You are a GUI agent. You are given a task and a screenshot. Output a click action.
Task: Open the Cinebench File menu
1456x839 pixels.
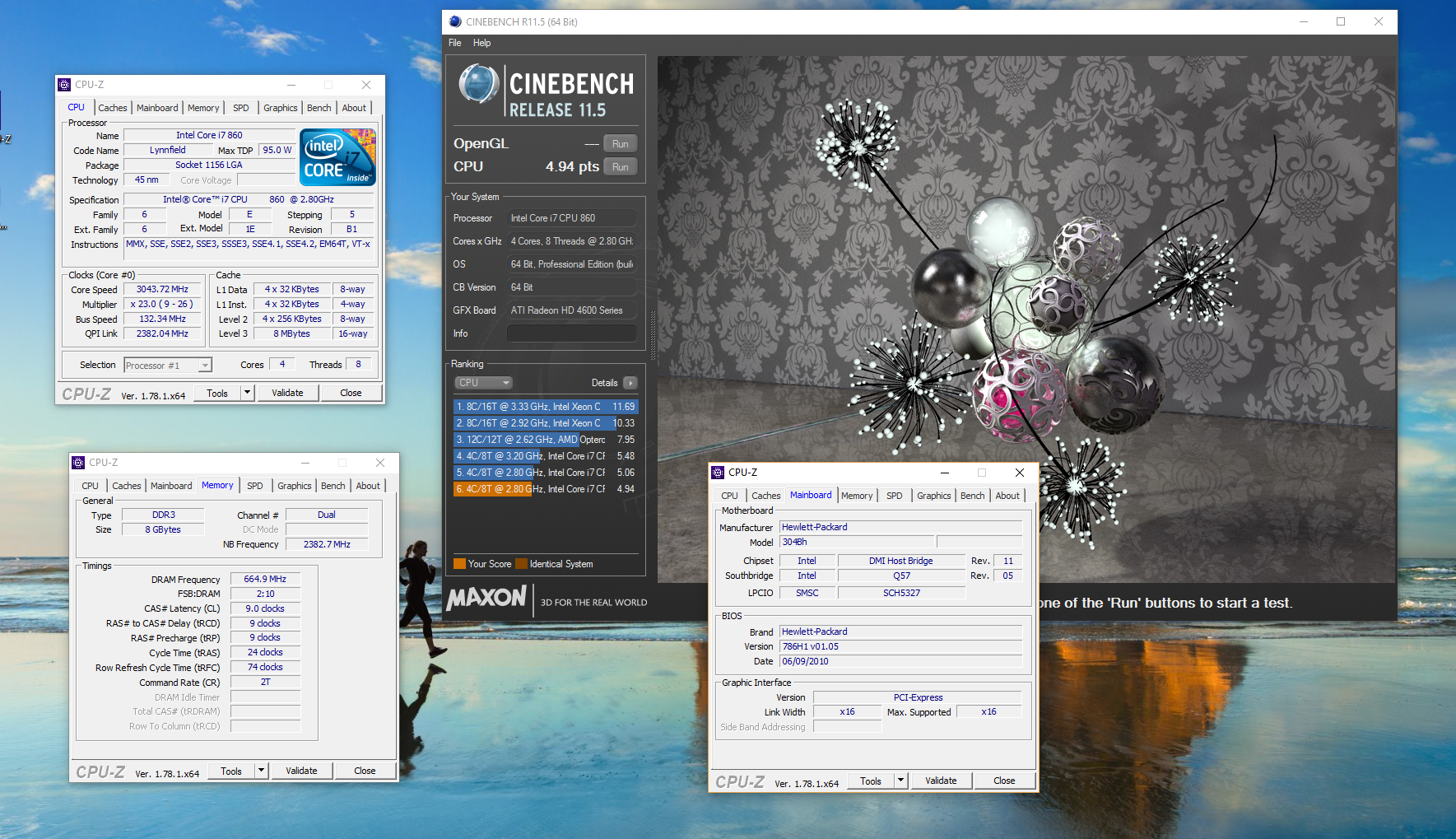[x=455, y=43]
